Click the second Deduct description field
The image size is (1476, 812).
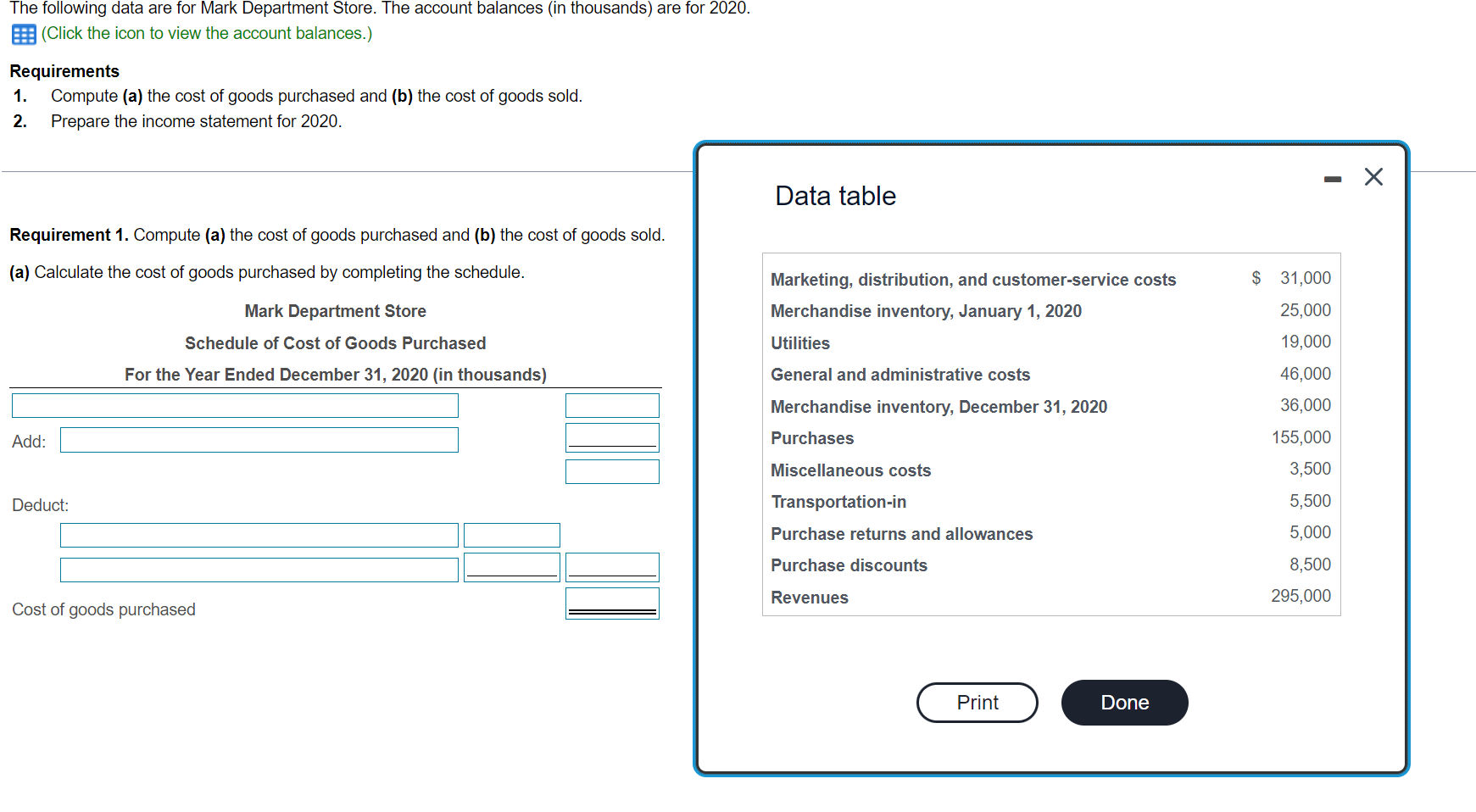point(259,569)
